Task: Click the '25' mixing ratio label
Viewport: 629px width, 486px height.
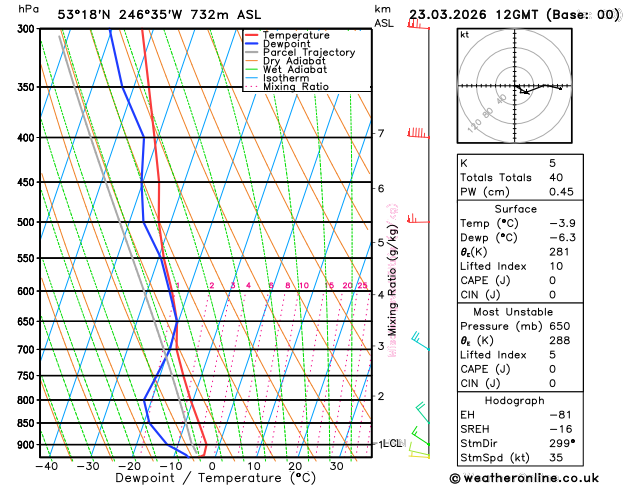Action: [362, 286]
